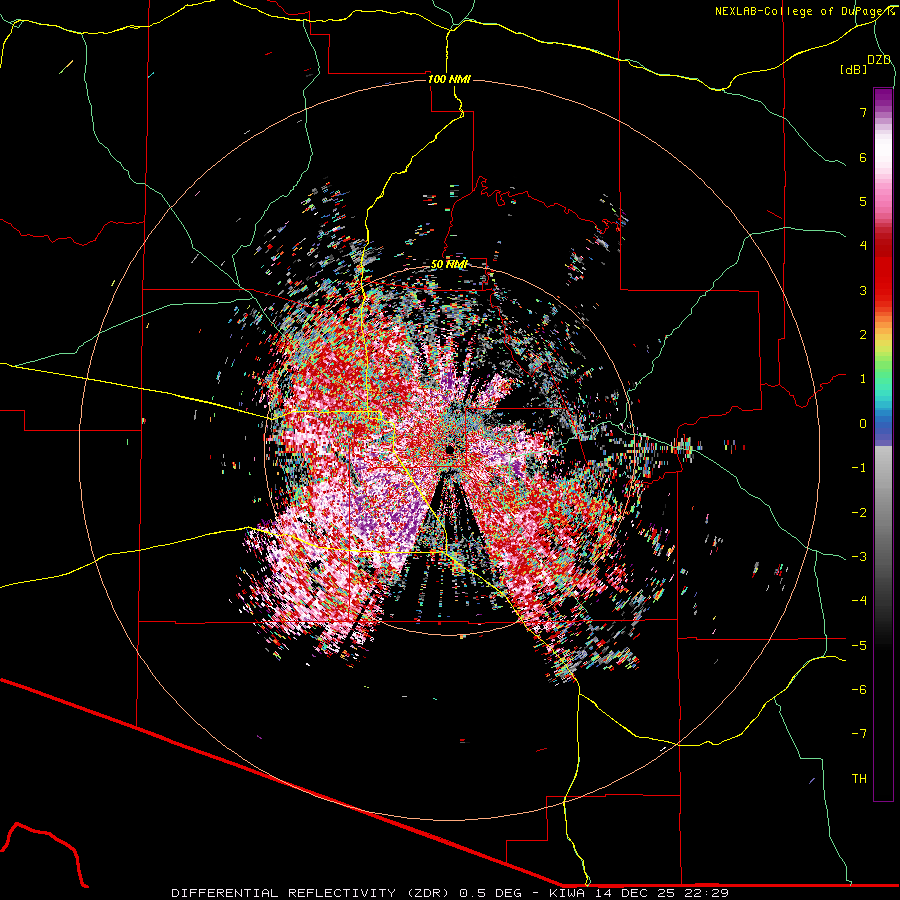900x900 pixels.
Task: Click the TH label on the color scale
Action: [x=859, y=778]
